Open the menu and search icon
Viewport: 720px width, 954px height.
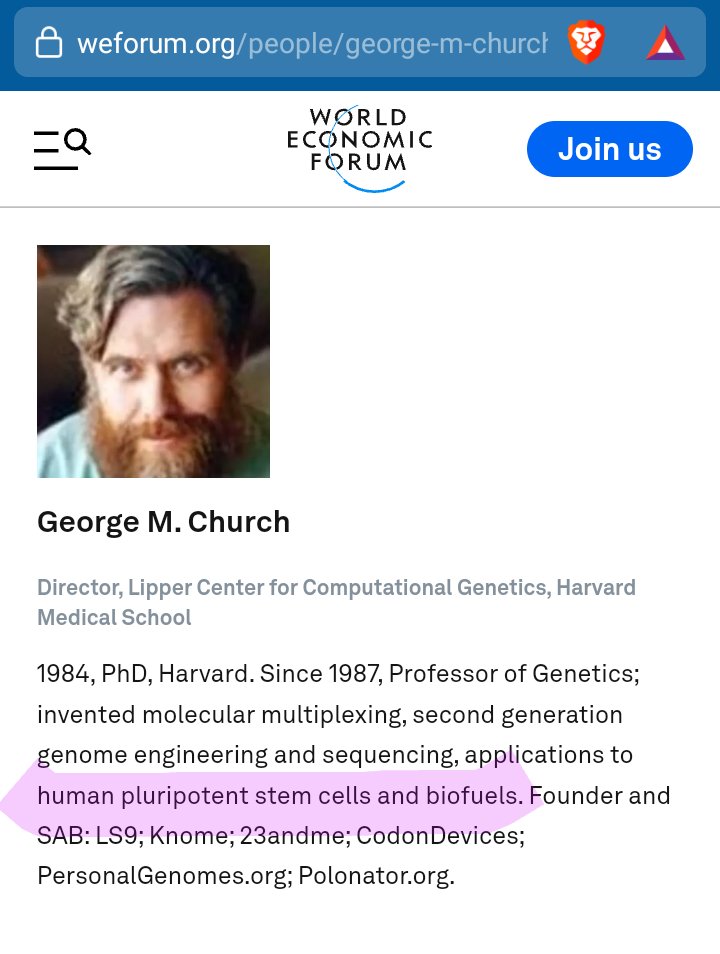point(62,149)
